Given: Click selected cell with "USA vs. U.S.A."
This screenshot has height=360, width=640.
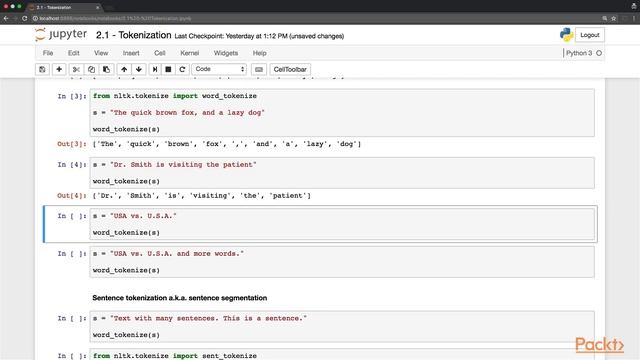Looking at the screenshot, I should point(342,224).
